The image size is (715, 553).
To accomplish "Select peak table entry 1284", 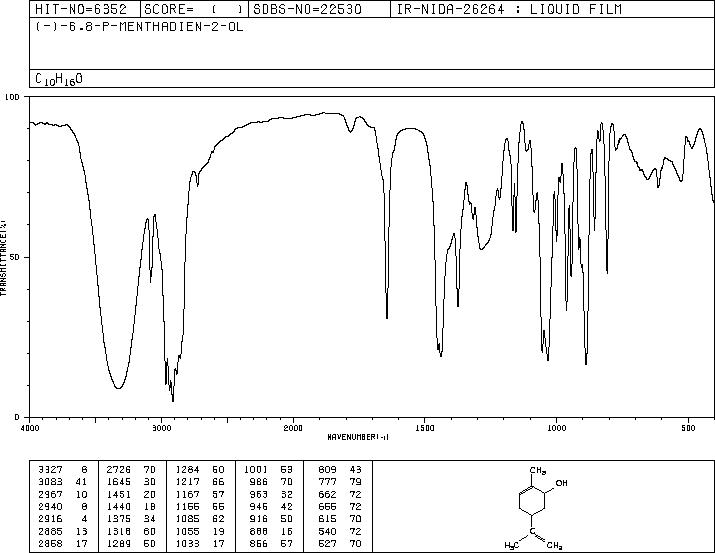I will pyautogui.click(x=187, y=469).
